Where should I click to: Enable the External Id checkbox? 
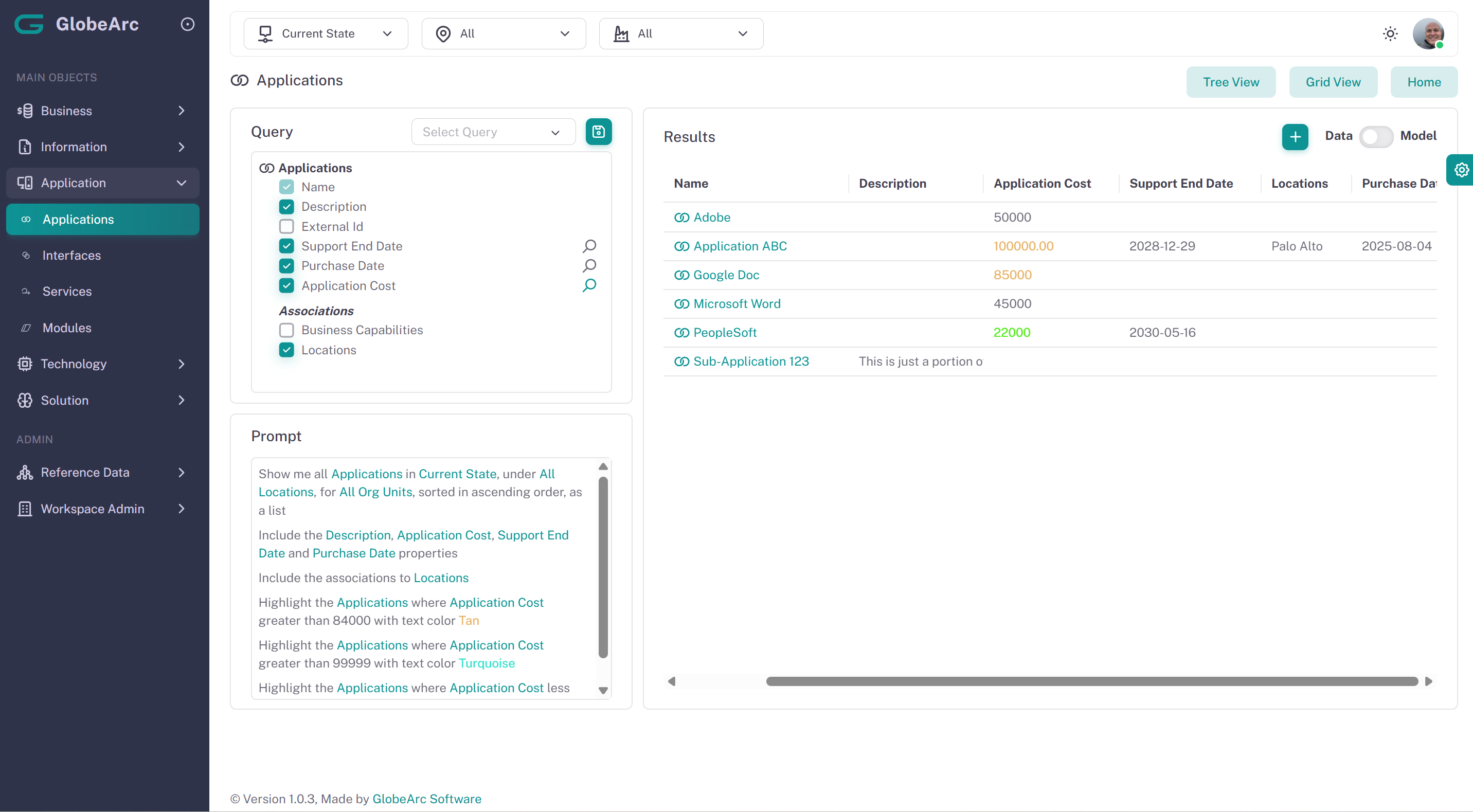(286, 226)
